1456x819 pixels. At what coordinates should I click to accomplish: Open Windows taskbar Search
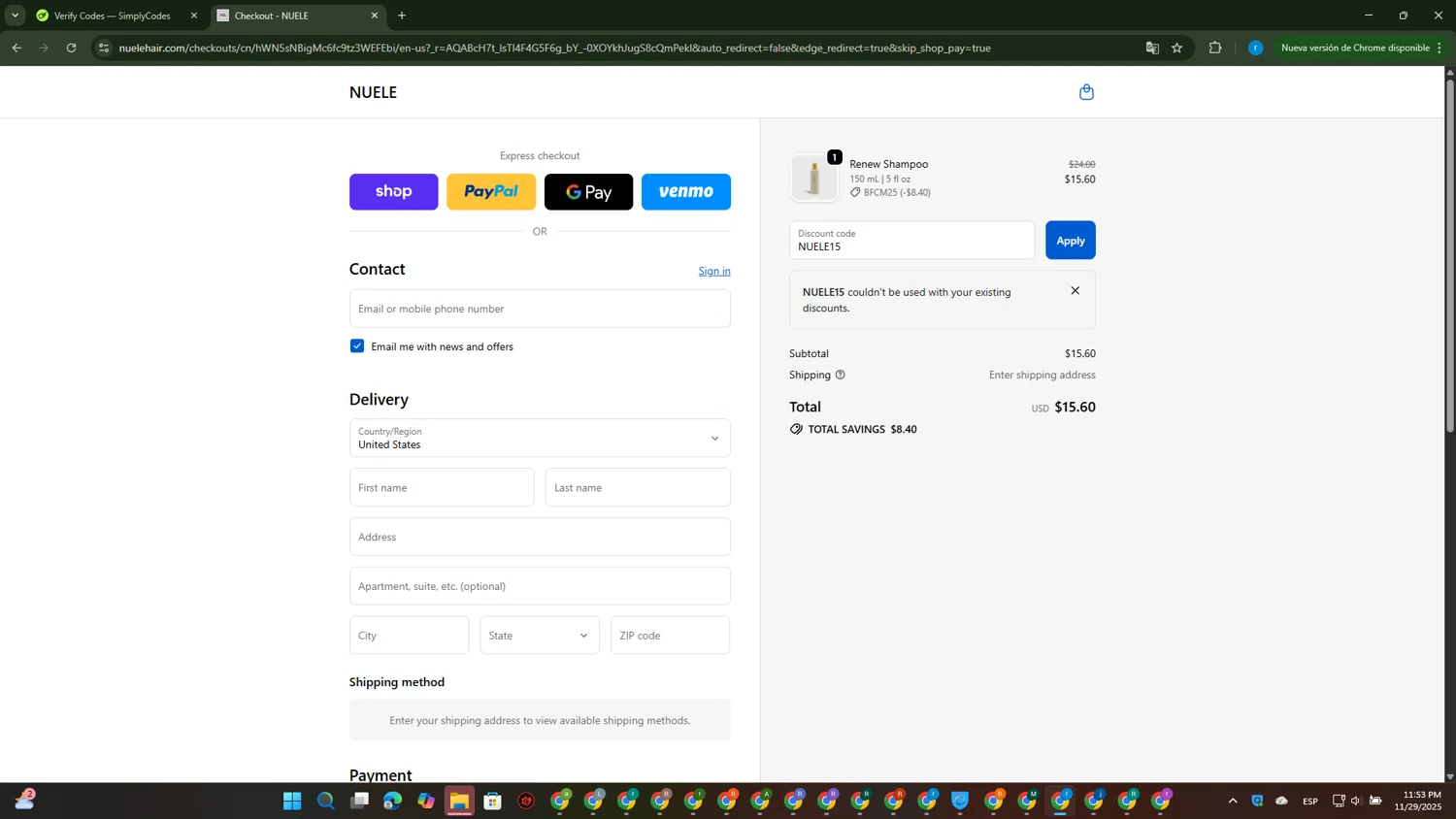326,801
